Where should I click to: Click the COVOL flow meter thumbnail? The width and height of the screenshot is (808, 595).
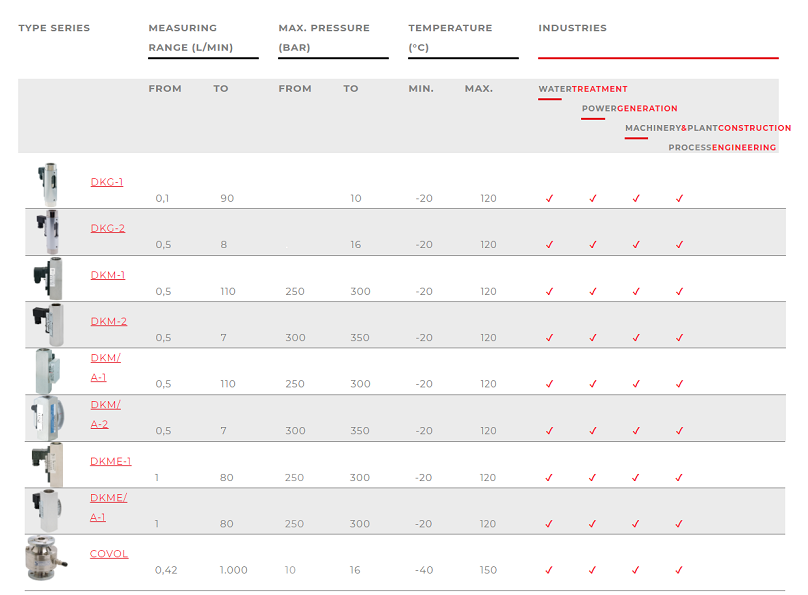tap(47, 558)
